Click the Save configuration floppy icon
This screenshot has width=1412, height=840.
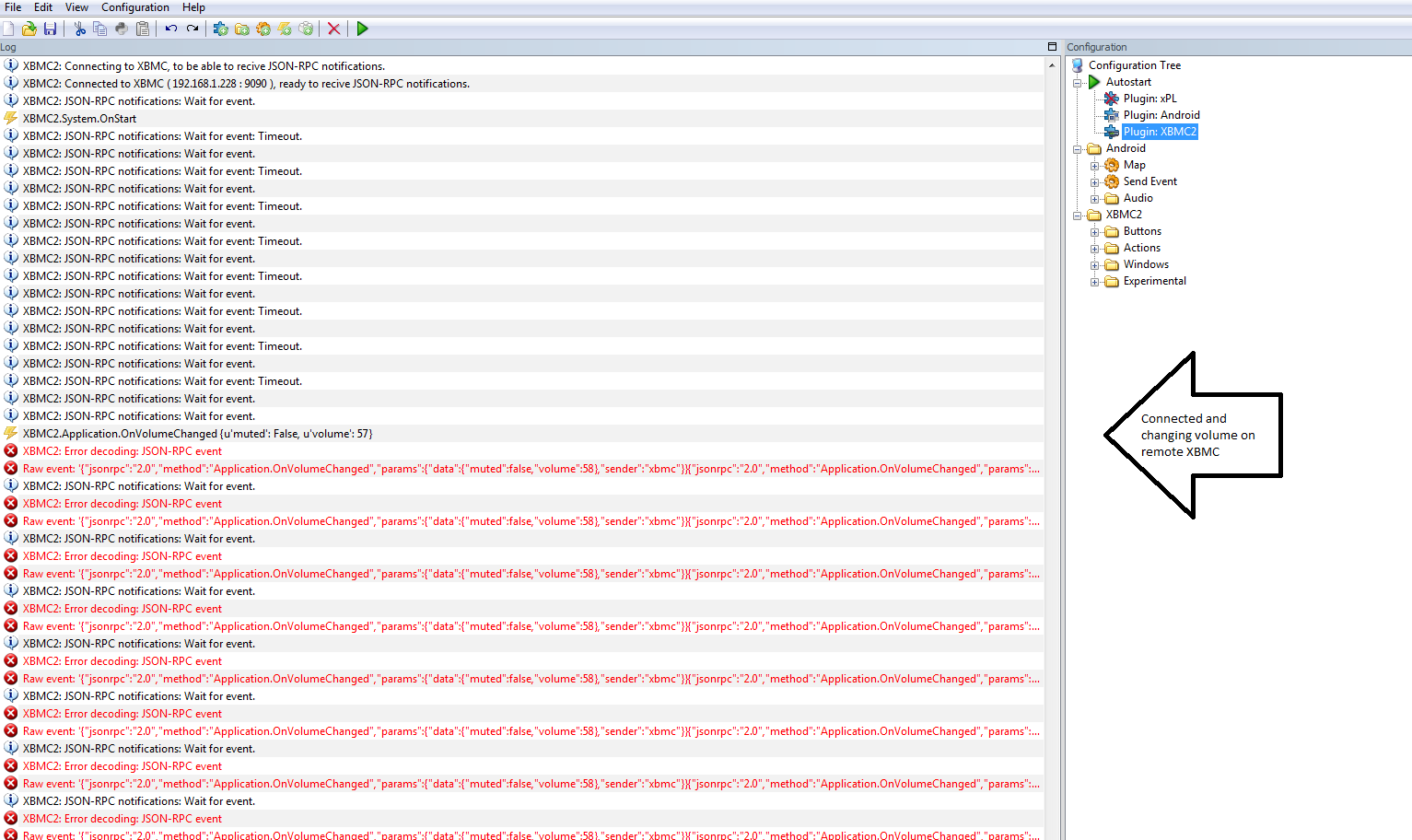click(50, 29)
